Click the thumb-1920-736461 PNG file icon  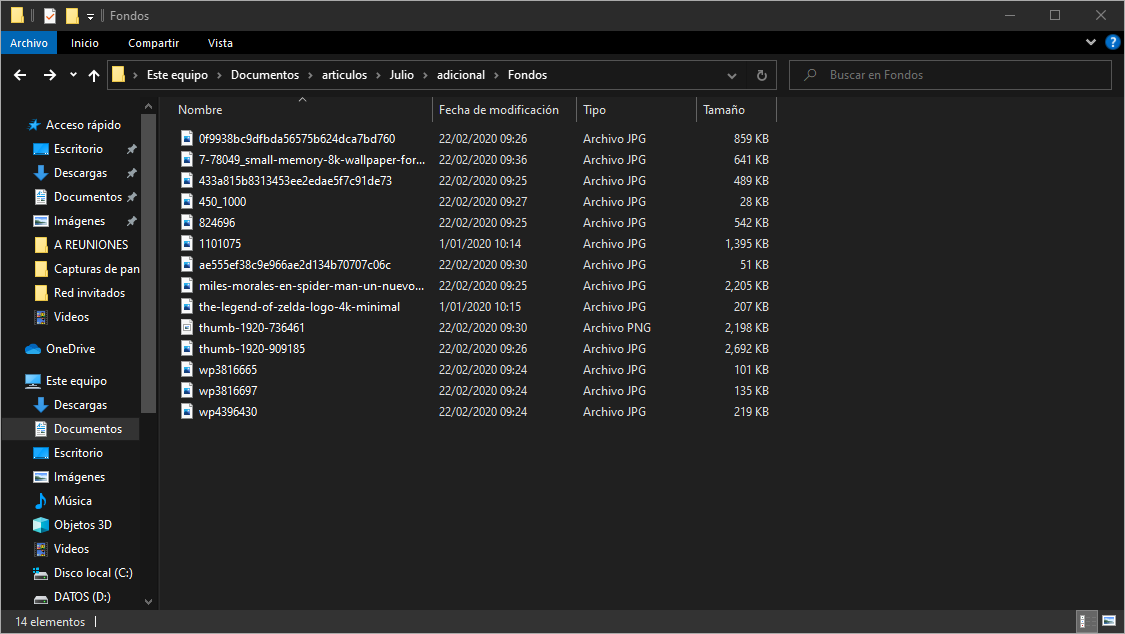(x=186, y=328)
